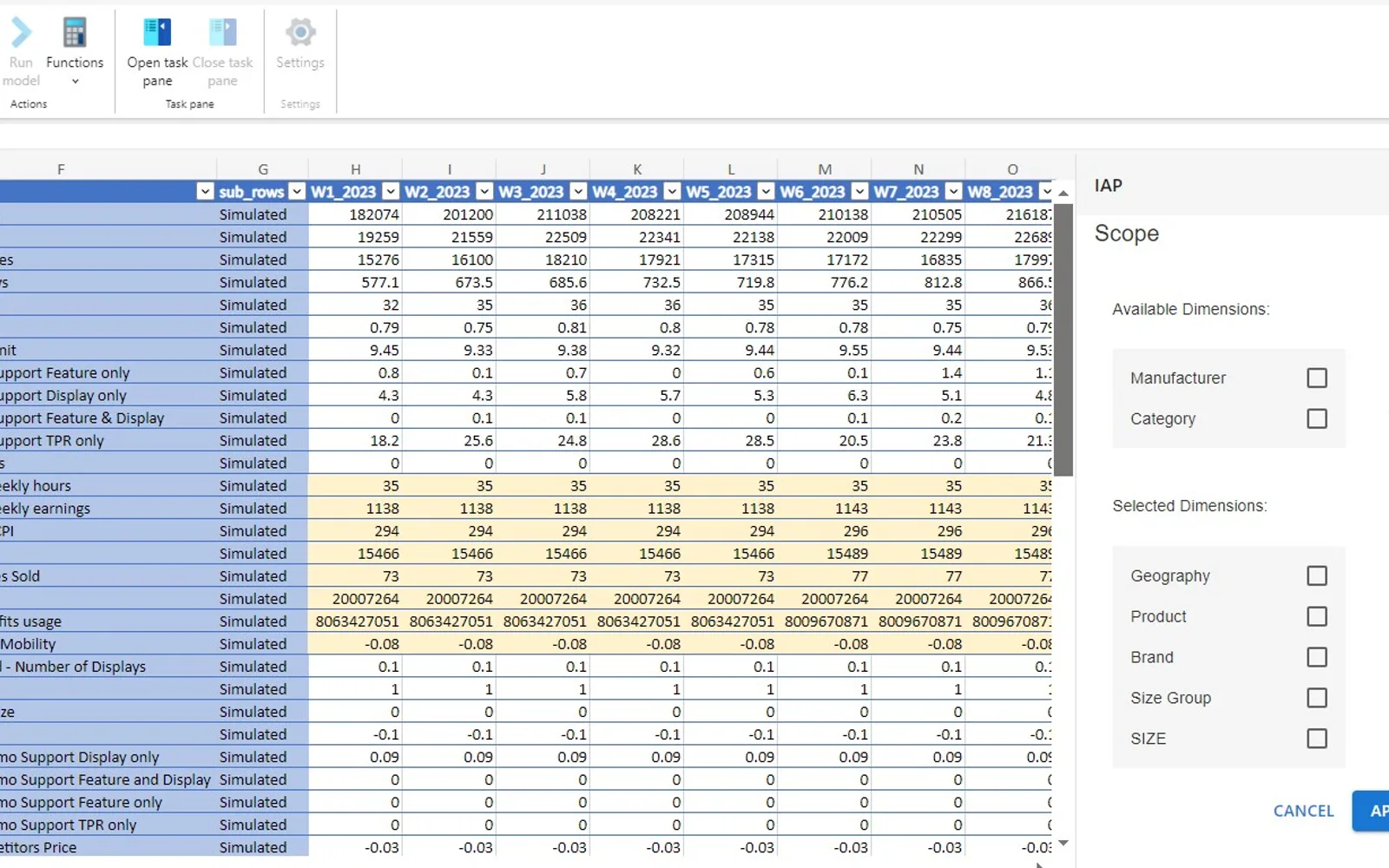Open the W3_2023 filter dropdown
The image size is (1389, 868).
(x=578, y=192)
